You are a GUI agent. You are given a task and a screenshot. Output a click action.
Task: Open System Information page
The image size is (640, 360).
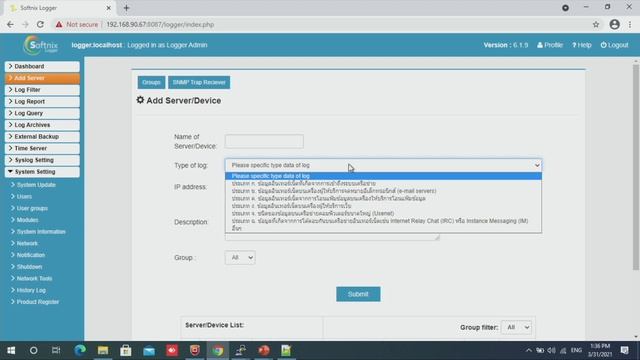41,232
